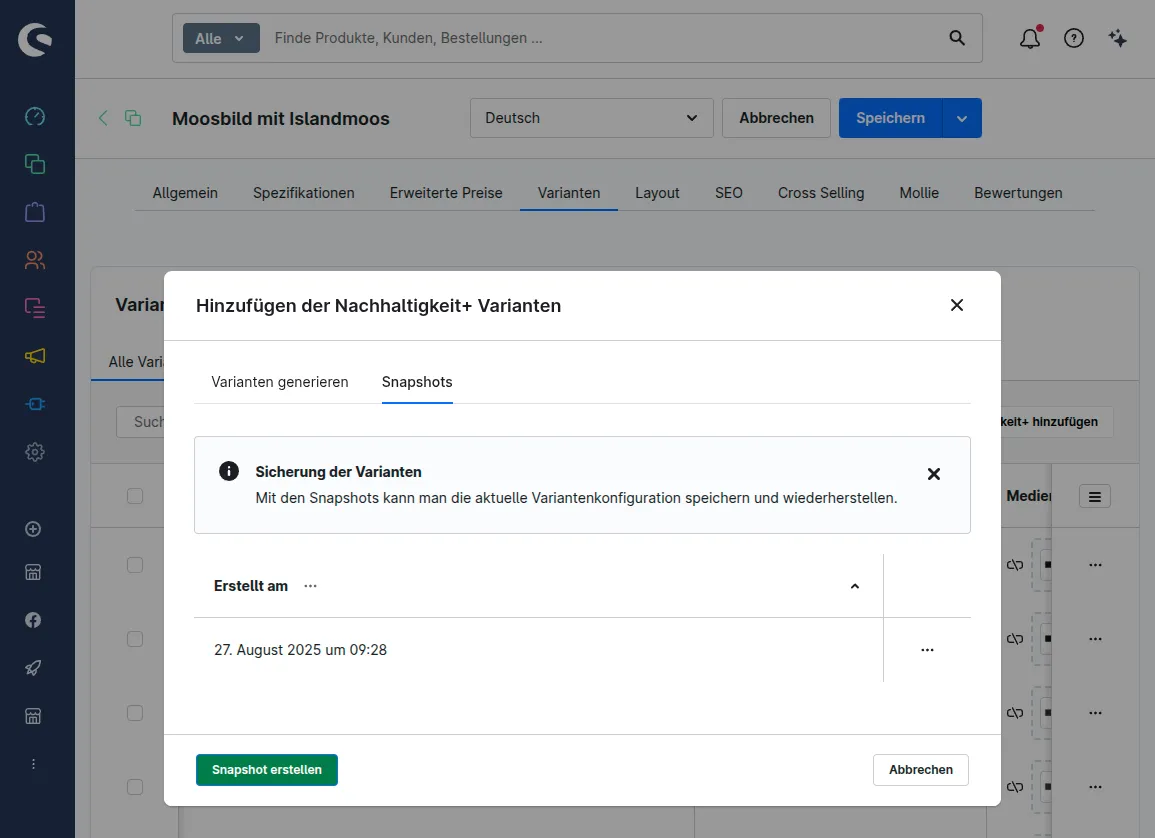
Task: Open the Alle search scope dropdown
Action: click(221, 38)
